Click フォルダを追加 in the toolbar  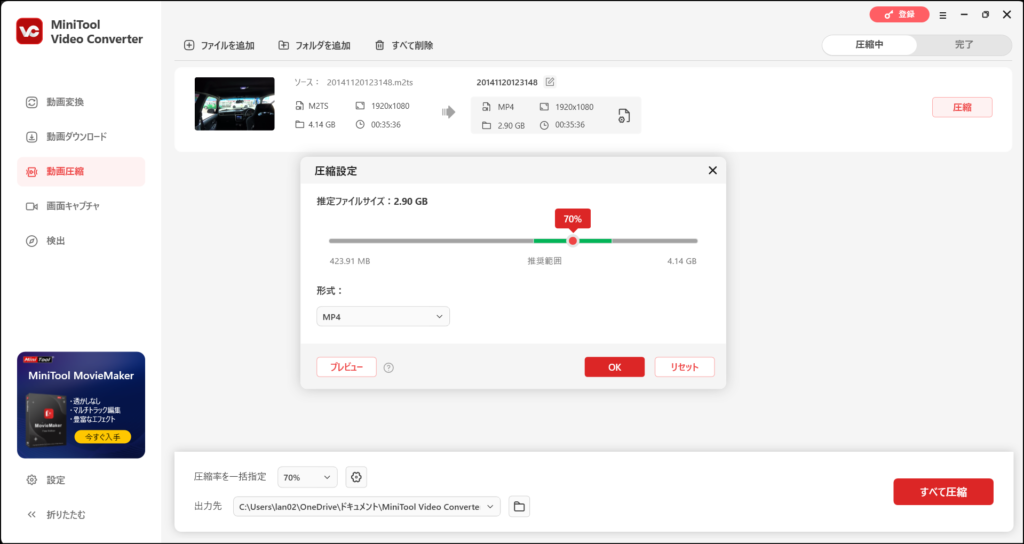tap(314, 46)
